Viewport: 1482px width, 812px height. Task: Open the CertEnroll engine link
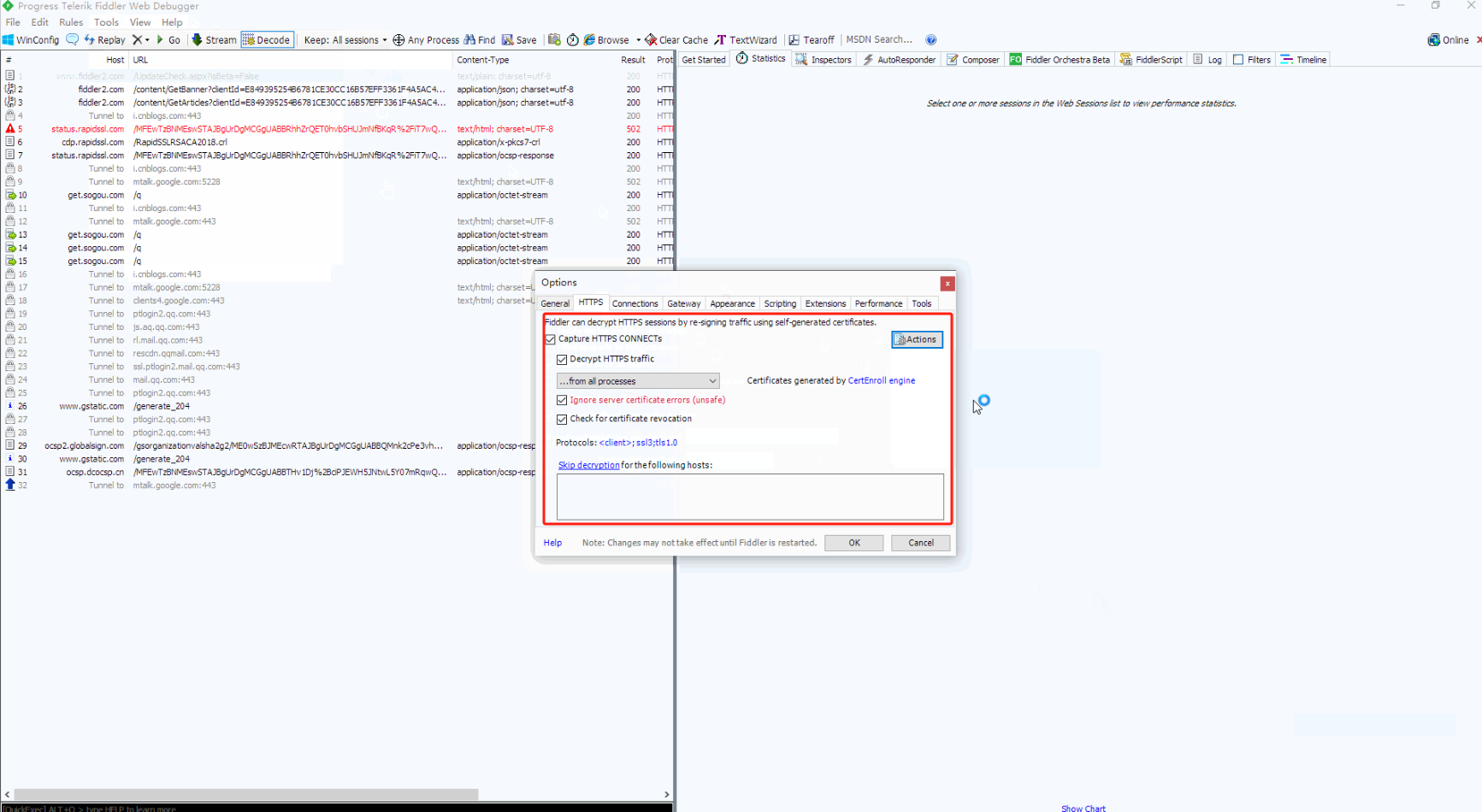tap(881, 381)
